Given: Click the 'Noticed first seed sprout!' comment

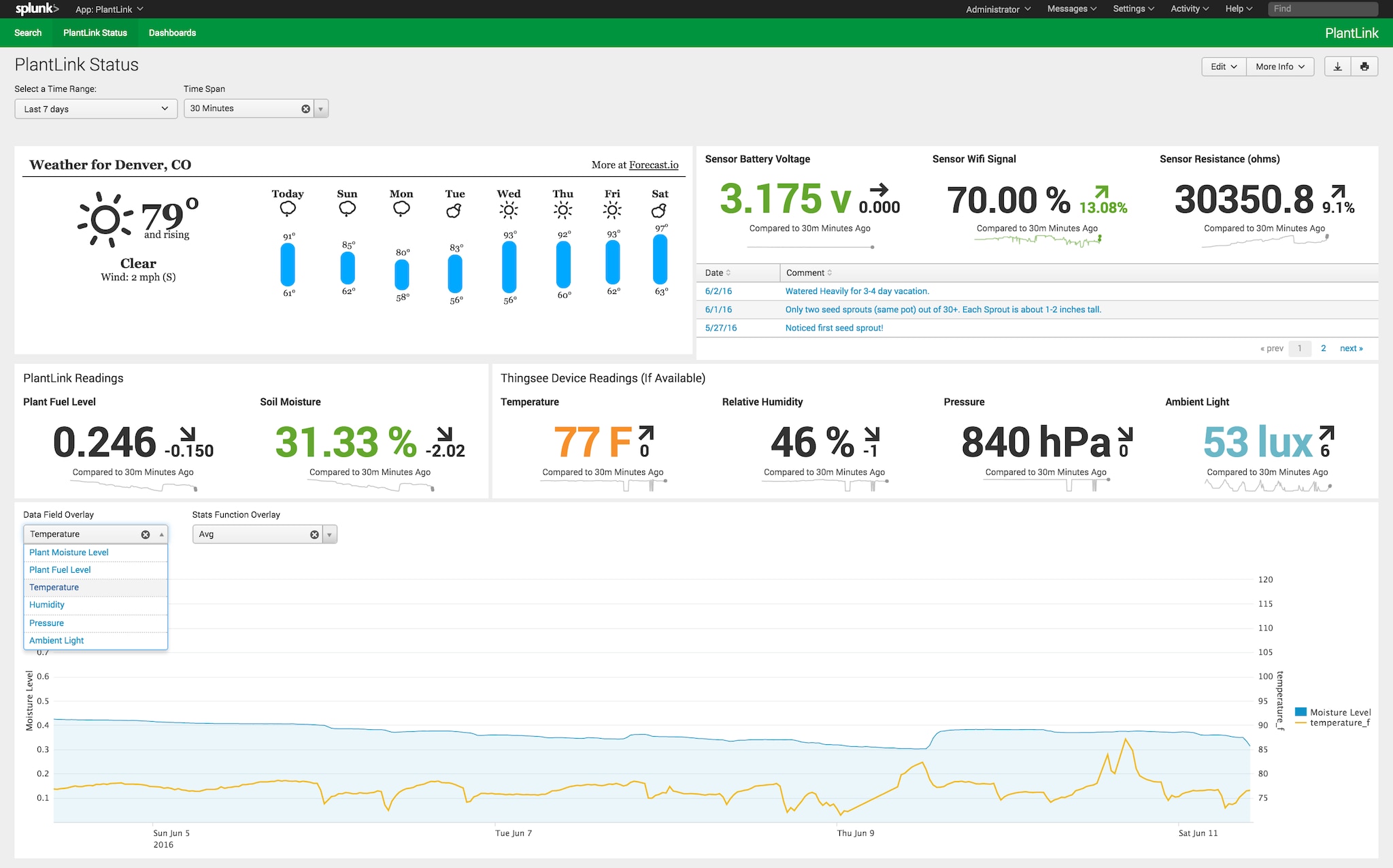Looking at the screenshot, I should [834, 328].
